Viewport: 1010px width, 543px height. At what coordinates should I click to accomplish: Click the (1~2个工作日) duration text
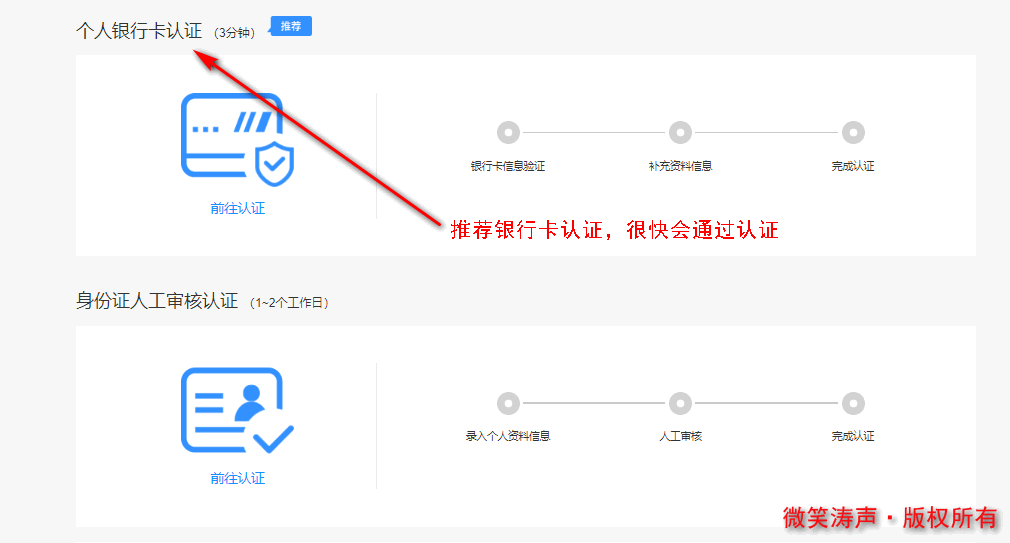(x=289, y=303)
